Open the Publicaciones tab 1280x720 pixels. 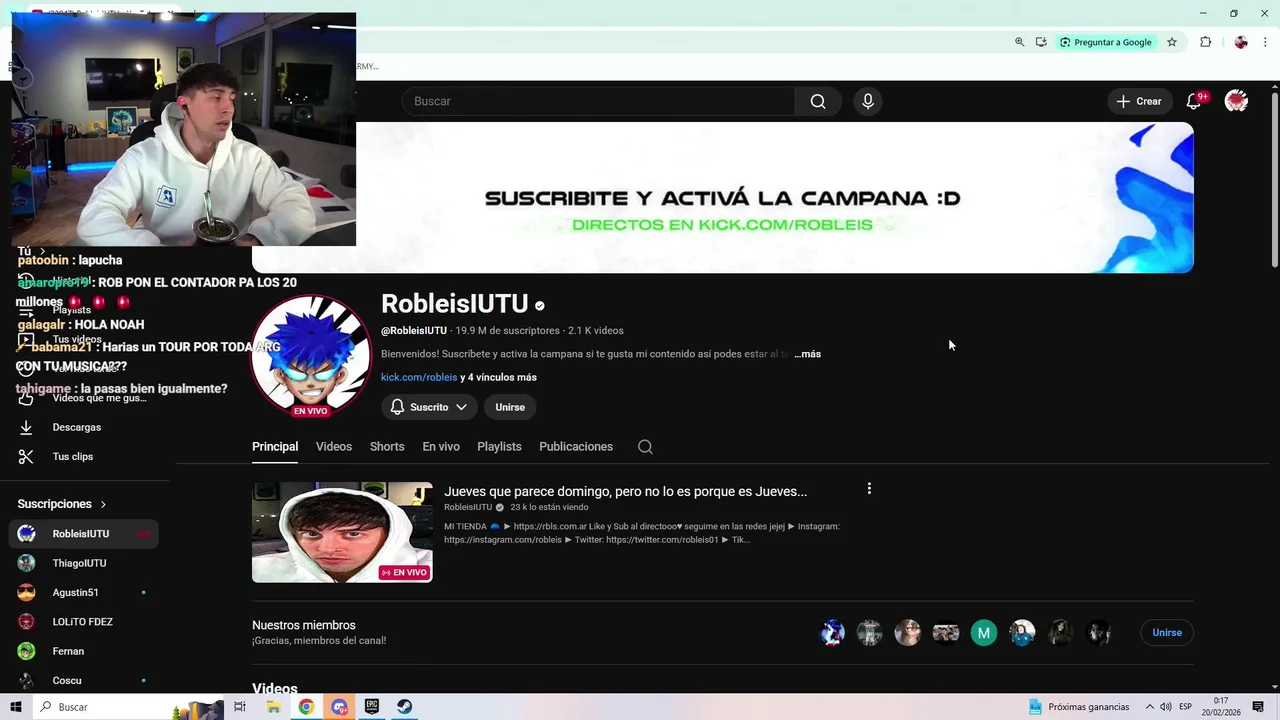(x=576, y=447)
